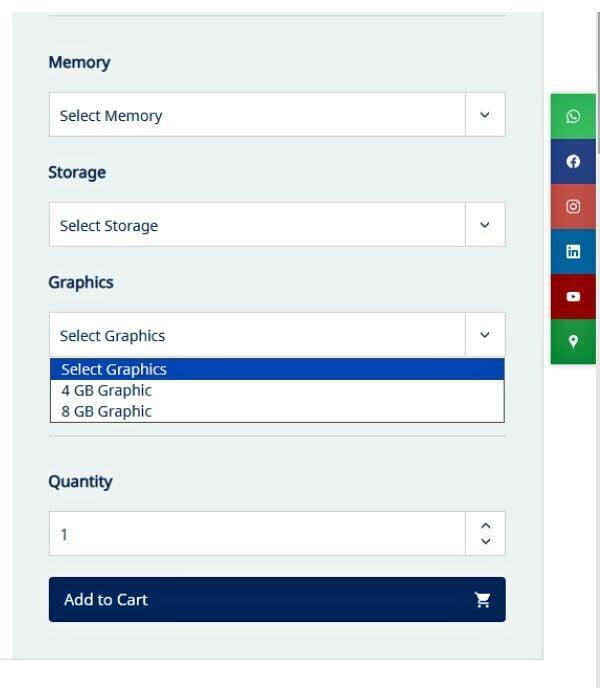Image resolution: width=600 pixels, height=700 pixels.
Task: Click the Storage dropdown chevron arrow
Action: tap(485, 225)
